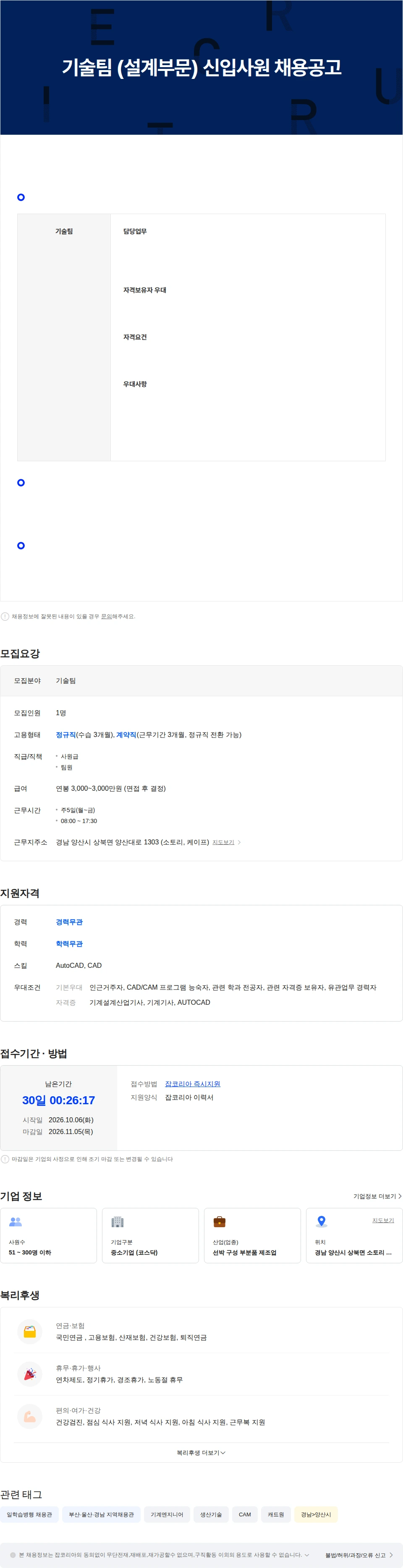The image size is (403, 1568).
Task: Click the 잡코리아 이력서 application form text
Action: [x=189, y=1098]
